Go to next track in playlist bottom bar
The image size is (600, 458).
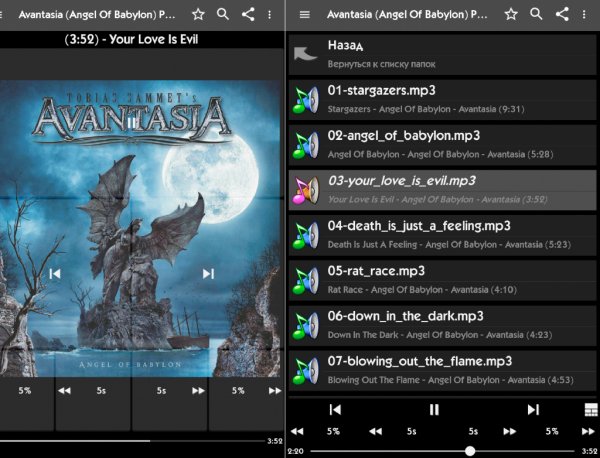click(533, 410)
